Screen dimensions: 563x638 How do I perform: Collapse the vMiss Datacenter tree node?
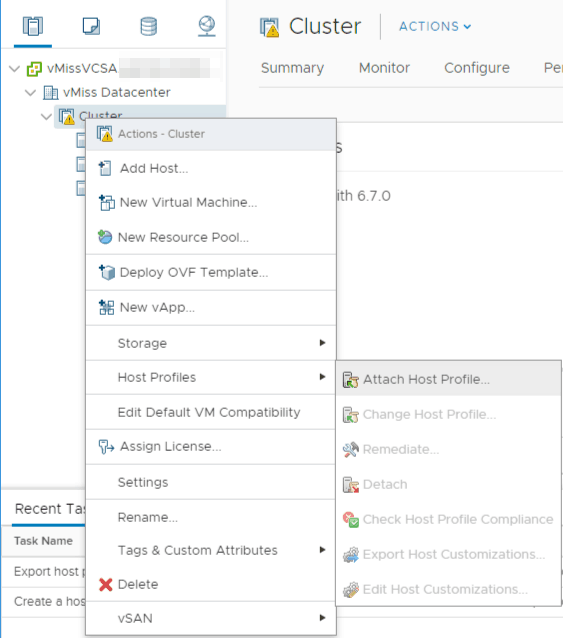tap(31, 93)
